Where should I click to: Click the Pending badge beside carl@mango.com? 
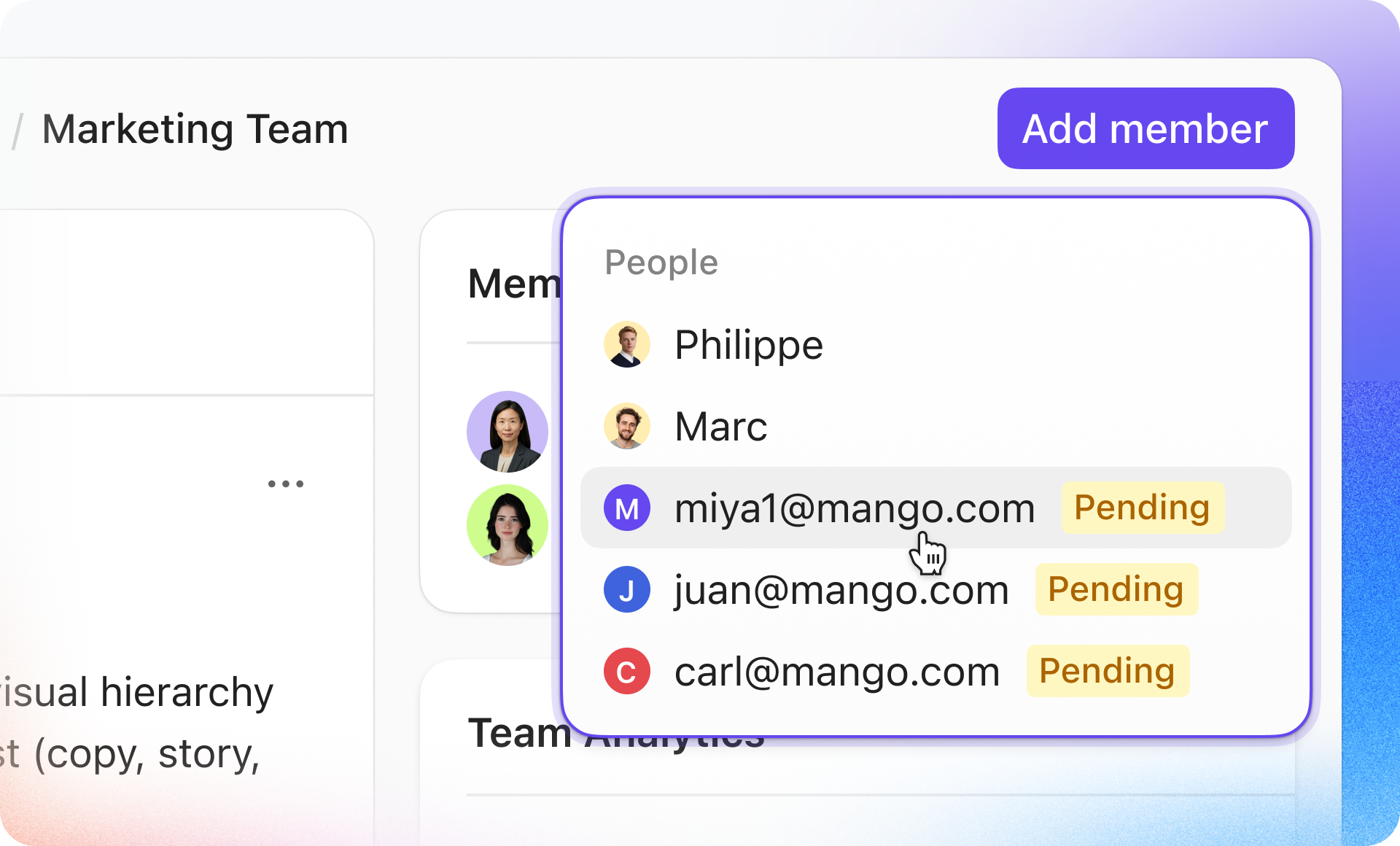1107,671
